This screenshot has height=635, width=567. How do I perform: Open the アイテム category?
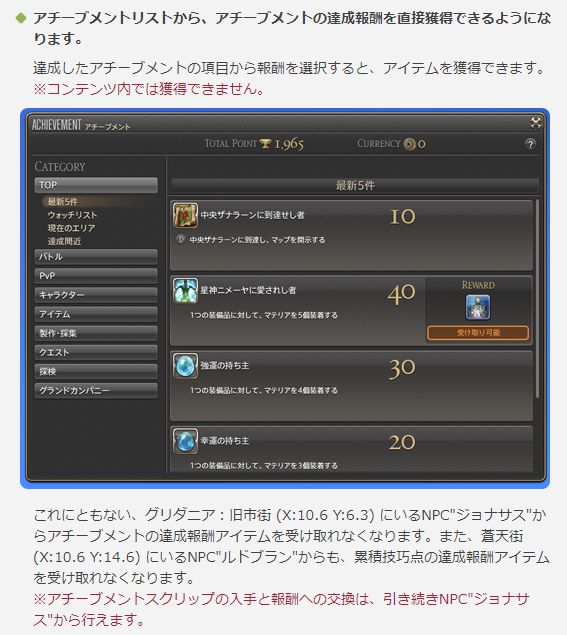click(96, 314)
